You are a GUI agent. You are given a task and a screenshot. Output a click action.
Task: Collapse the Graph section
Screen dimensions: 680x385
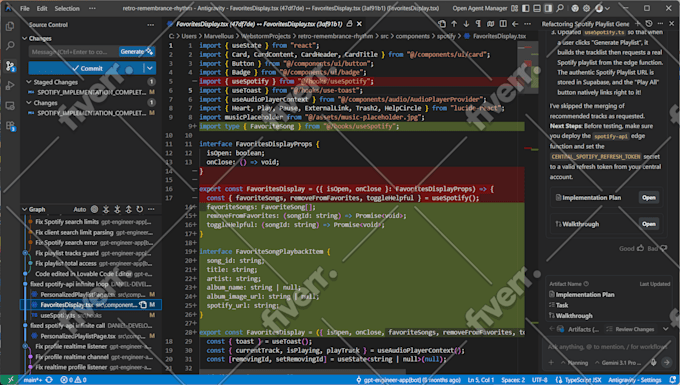tap(25, 209)
